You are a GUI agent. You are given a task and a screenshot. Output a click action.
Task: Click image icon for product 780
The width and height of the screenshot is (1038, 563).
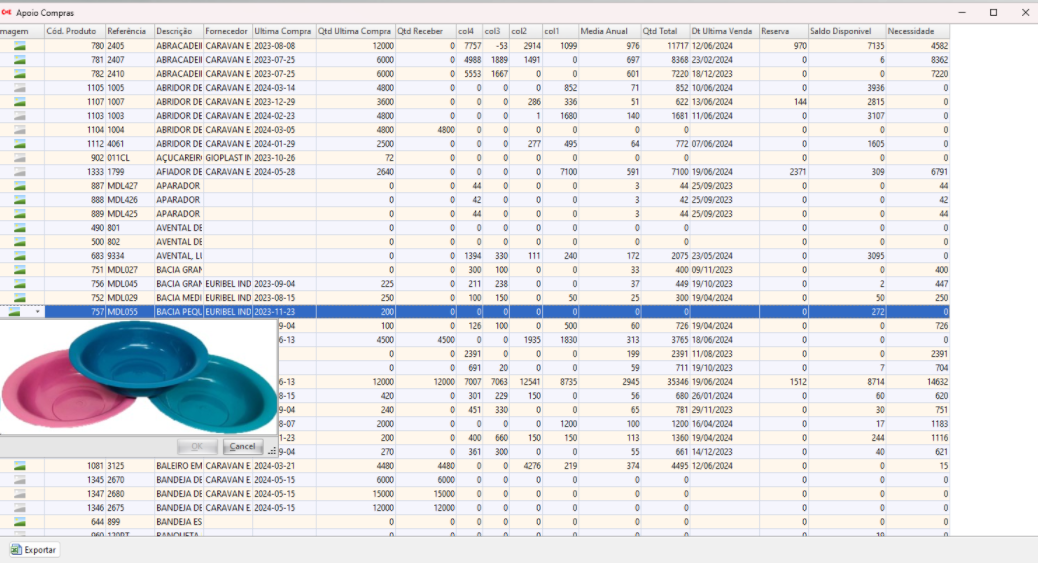(18, 46)
